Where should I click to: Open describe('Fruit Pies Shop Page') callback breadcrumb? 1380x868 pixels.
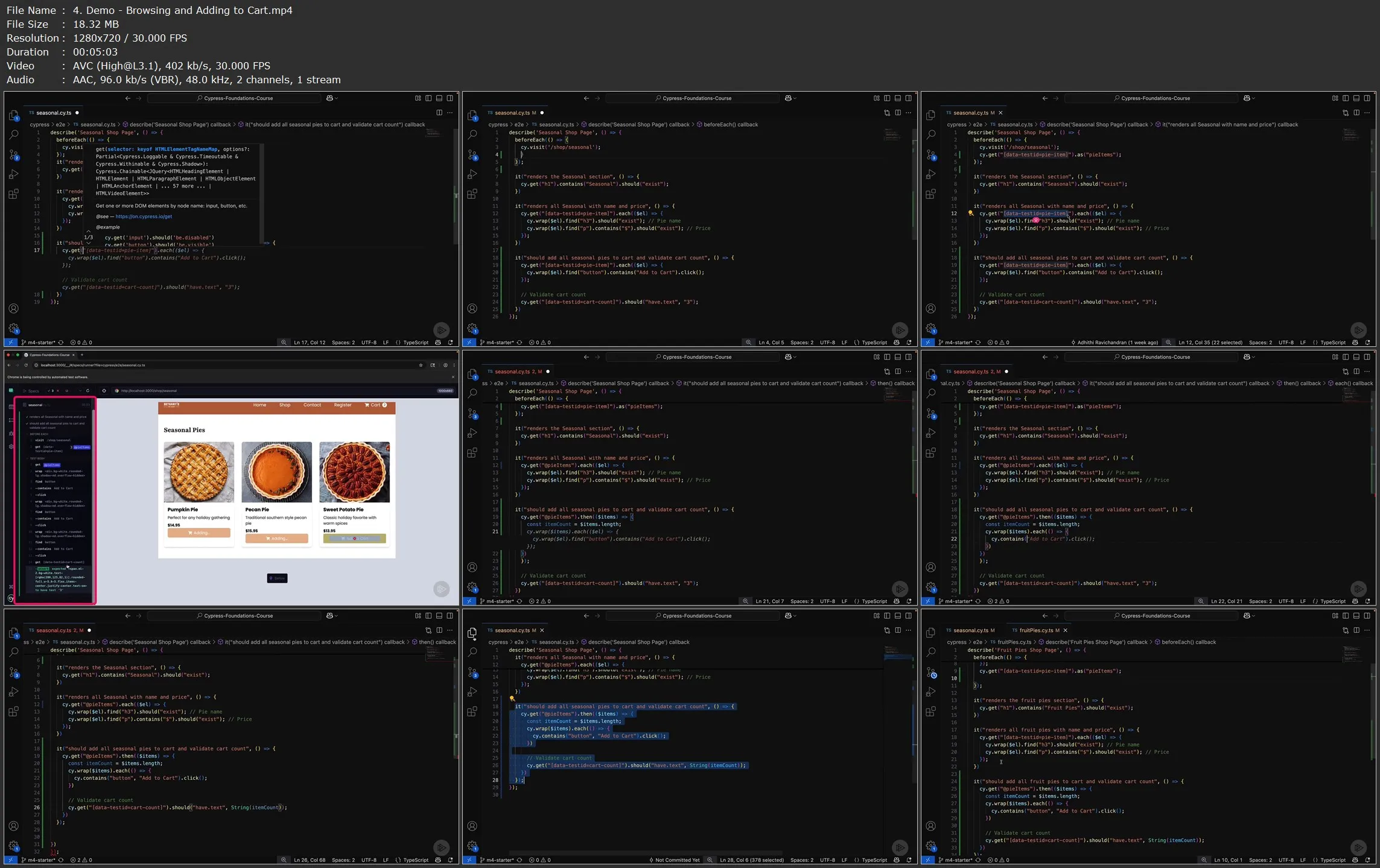tap(1092, 642)
